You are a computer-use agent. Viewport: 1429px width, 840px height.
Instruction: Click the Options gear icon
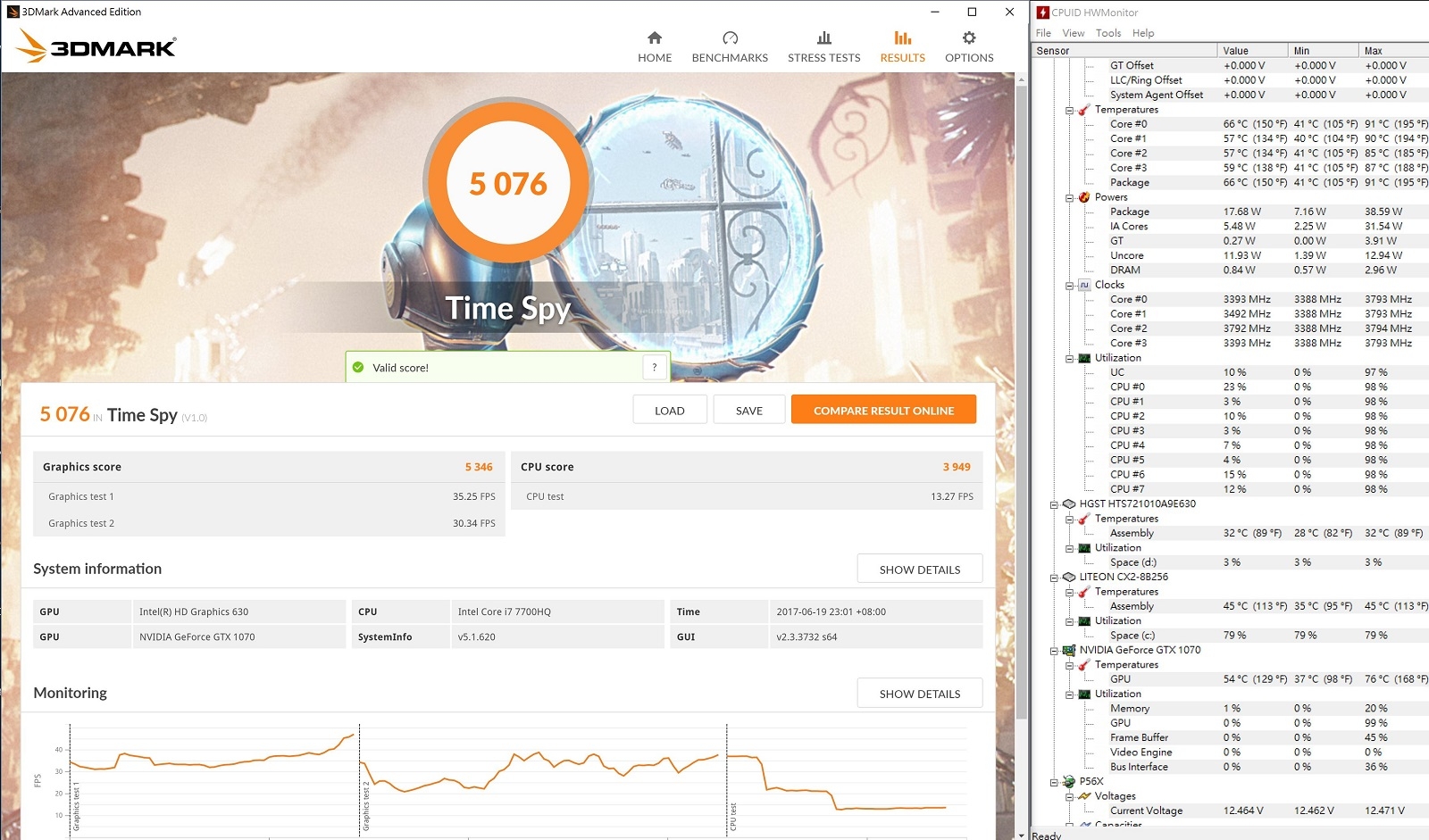[969, 37]
